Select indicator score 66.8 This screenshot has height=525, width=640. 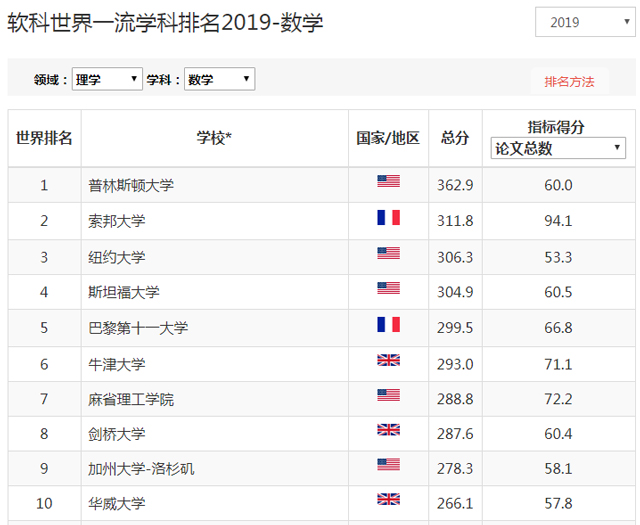[x=558, y=328]
